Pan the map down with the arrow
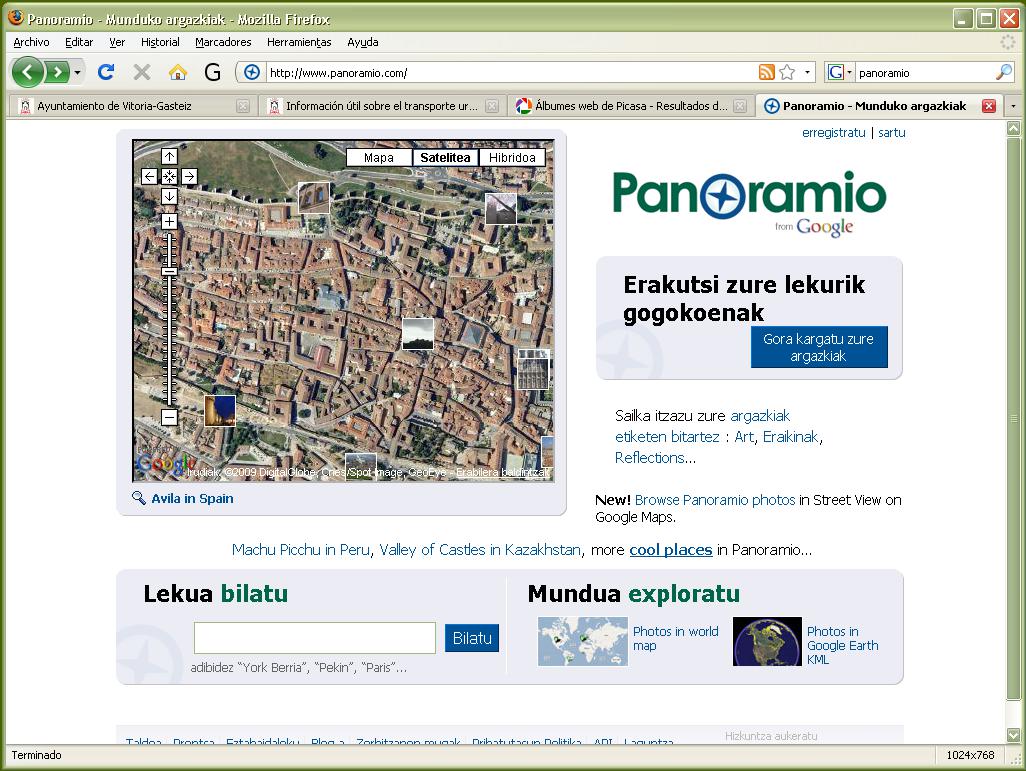The image size is (1026, 771). coord(169,196)
